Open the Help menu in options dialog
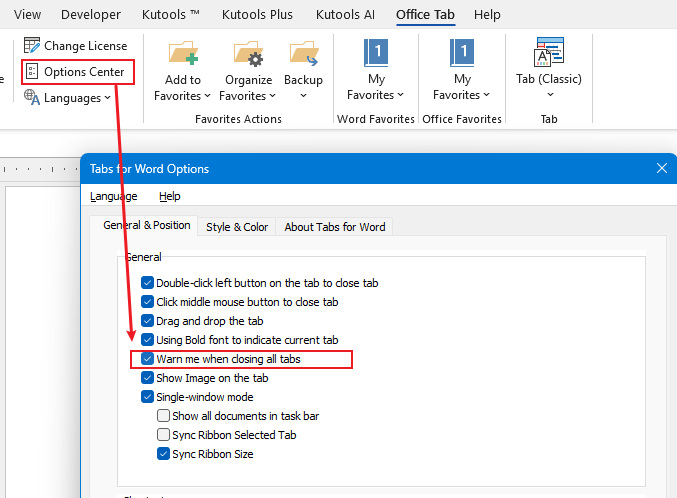677x498 pixels. point(170,196)
